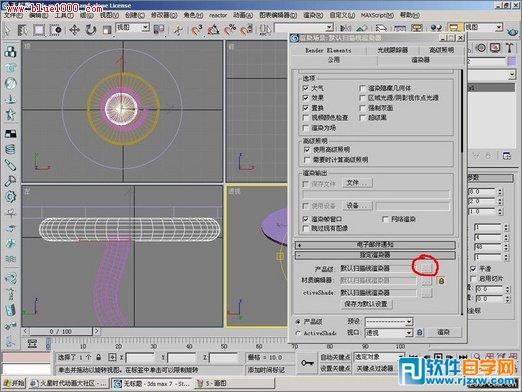Viewport: 522px width, 392px height.
Task: Click the Mirror tool in the main toolbar
Action: [345, 28]
